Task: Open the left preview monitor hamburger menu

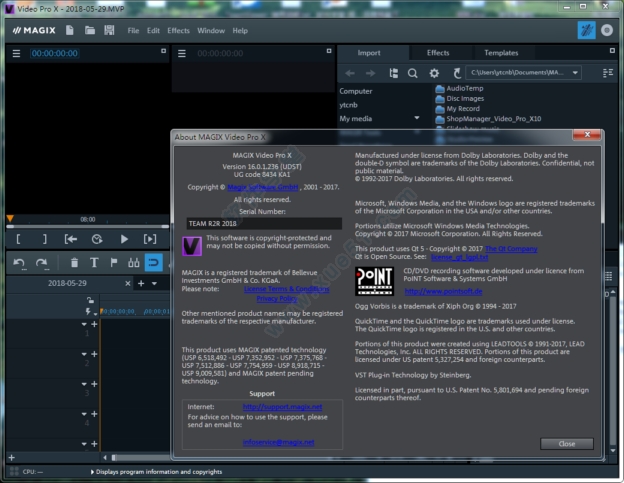Action: (16, 53)
